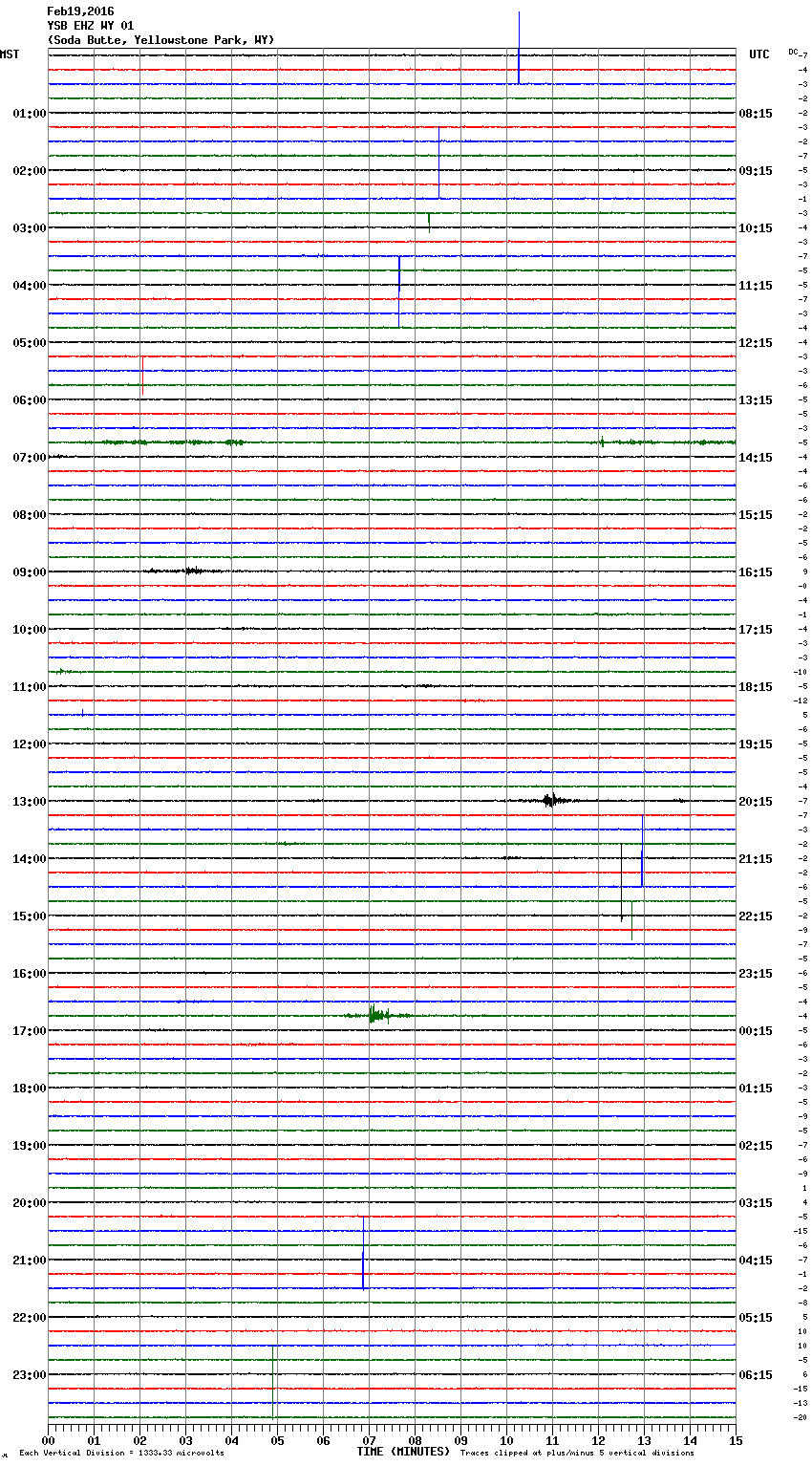Select the 20:00 MST row label
This screenshot has height=1466, width=812.
click(30, 1203)
